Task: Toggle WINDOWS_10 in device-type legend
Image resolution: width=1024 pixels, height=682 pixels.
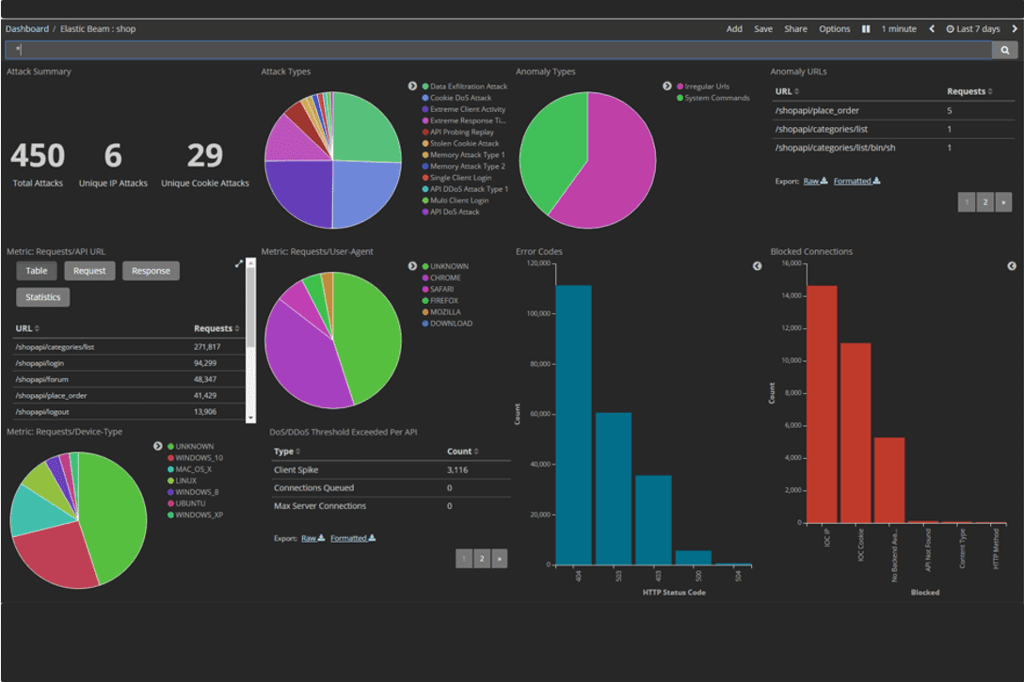Action: (199, 458)
